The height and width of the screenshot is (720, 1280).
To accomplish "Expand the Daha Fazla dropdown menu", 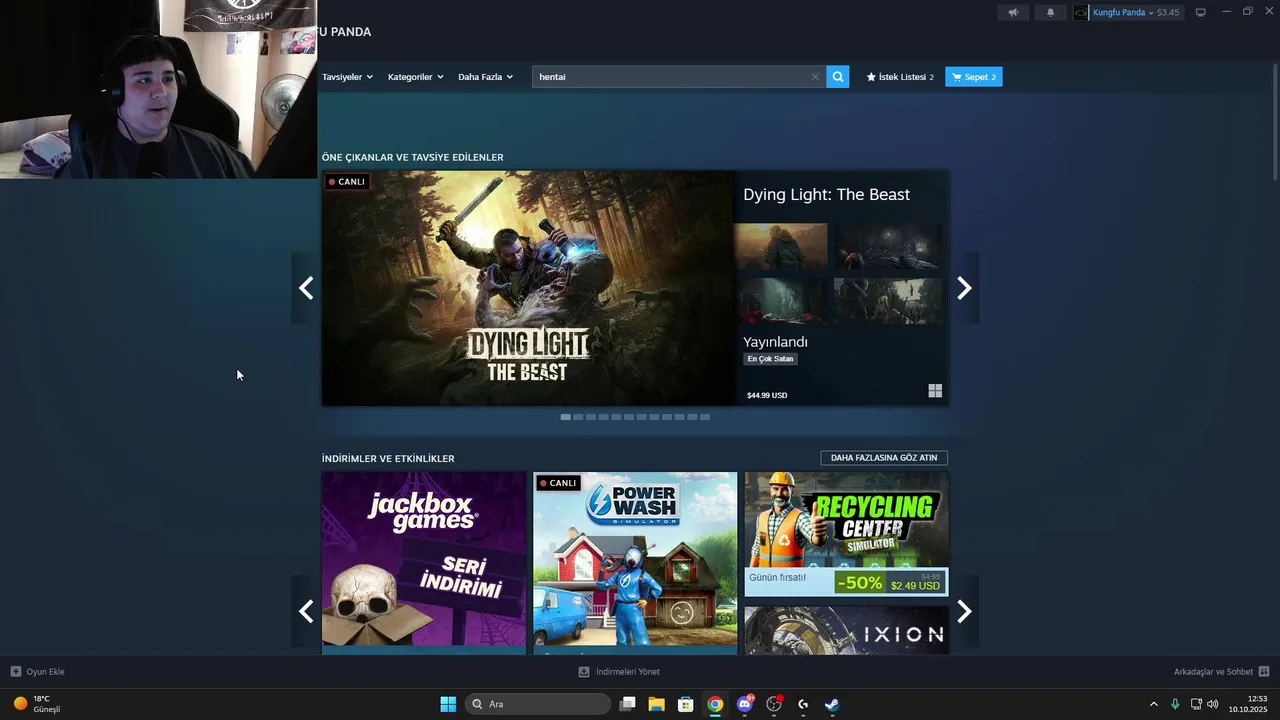I will tap(485, 77).
